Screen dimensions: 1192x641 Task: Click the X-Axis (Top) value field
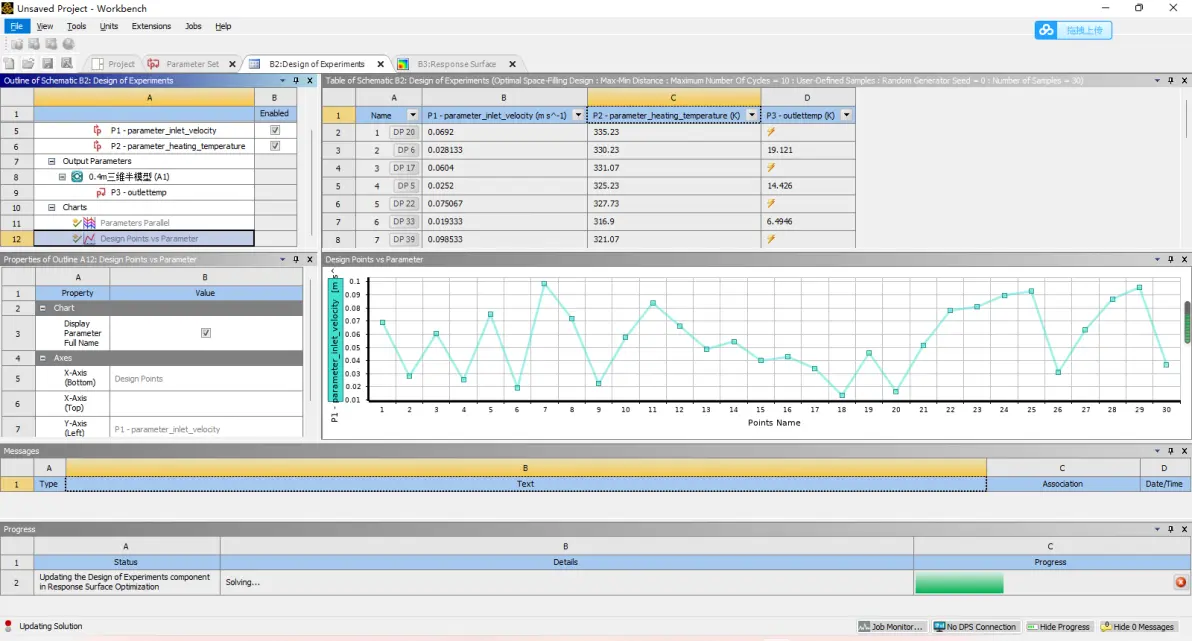[205, 404]
